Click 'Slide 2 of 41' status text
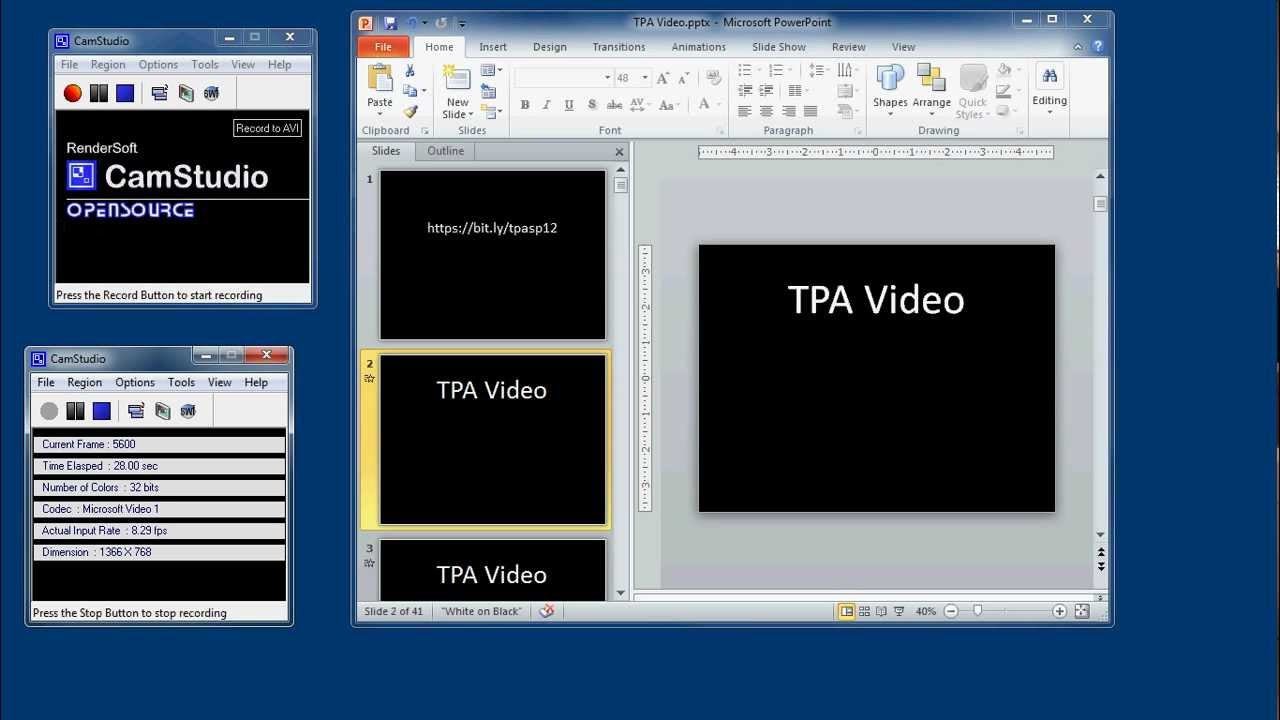 [393, 611]
